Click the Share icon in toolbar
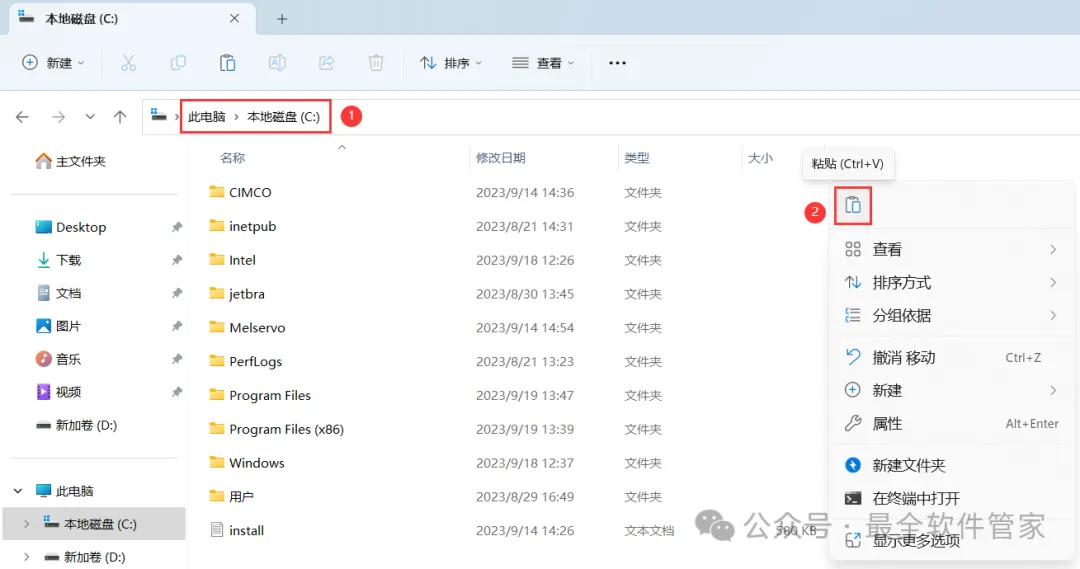 326,63
